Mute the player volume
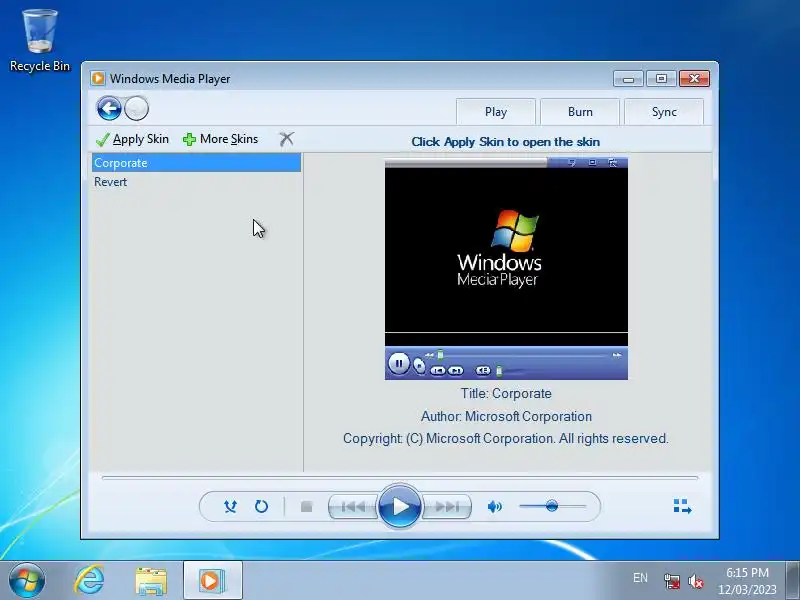The image size is (800, 600). 494,507
